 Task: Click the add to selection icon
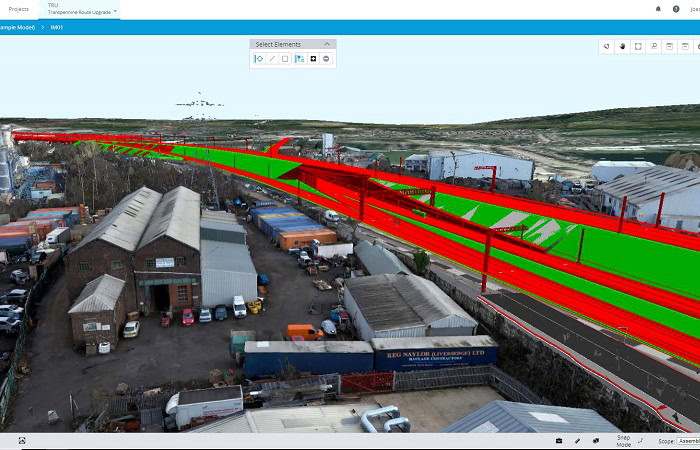click(x=313, y=59)
